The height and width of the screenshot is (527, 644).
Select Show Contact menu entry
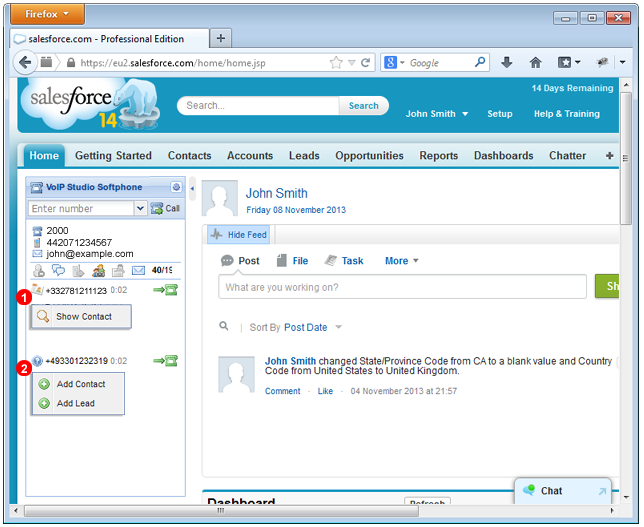point(81,317)
